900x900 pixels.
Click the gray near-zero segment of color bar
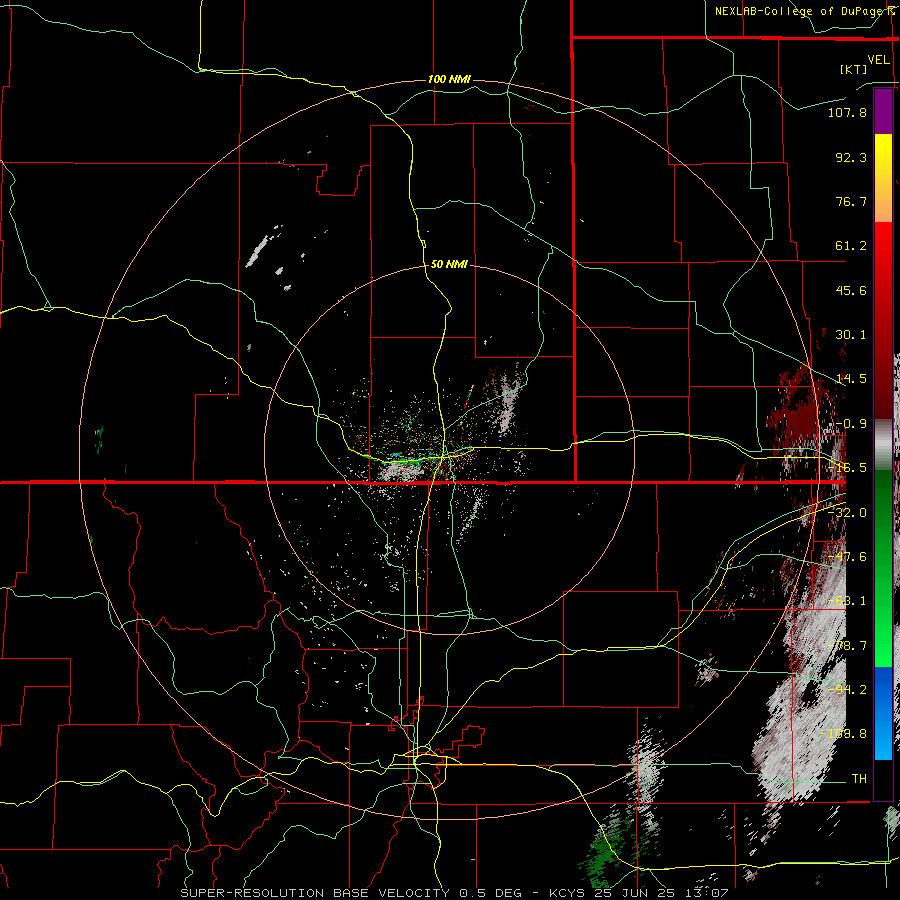coord(883,445)
